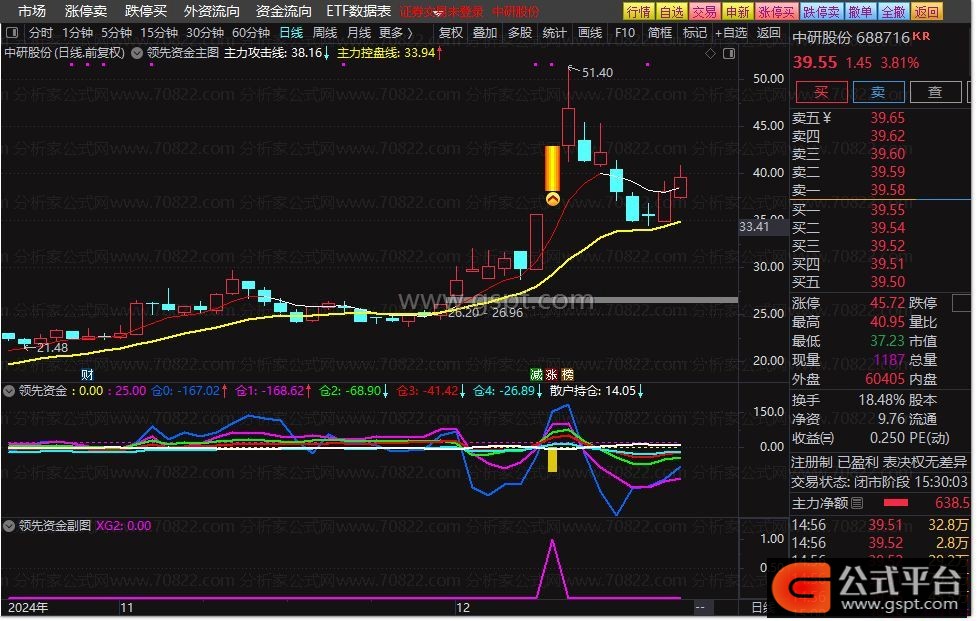
Task: Open the 资金流向 menu
Action: pos(284,11)
